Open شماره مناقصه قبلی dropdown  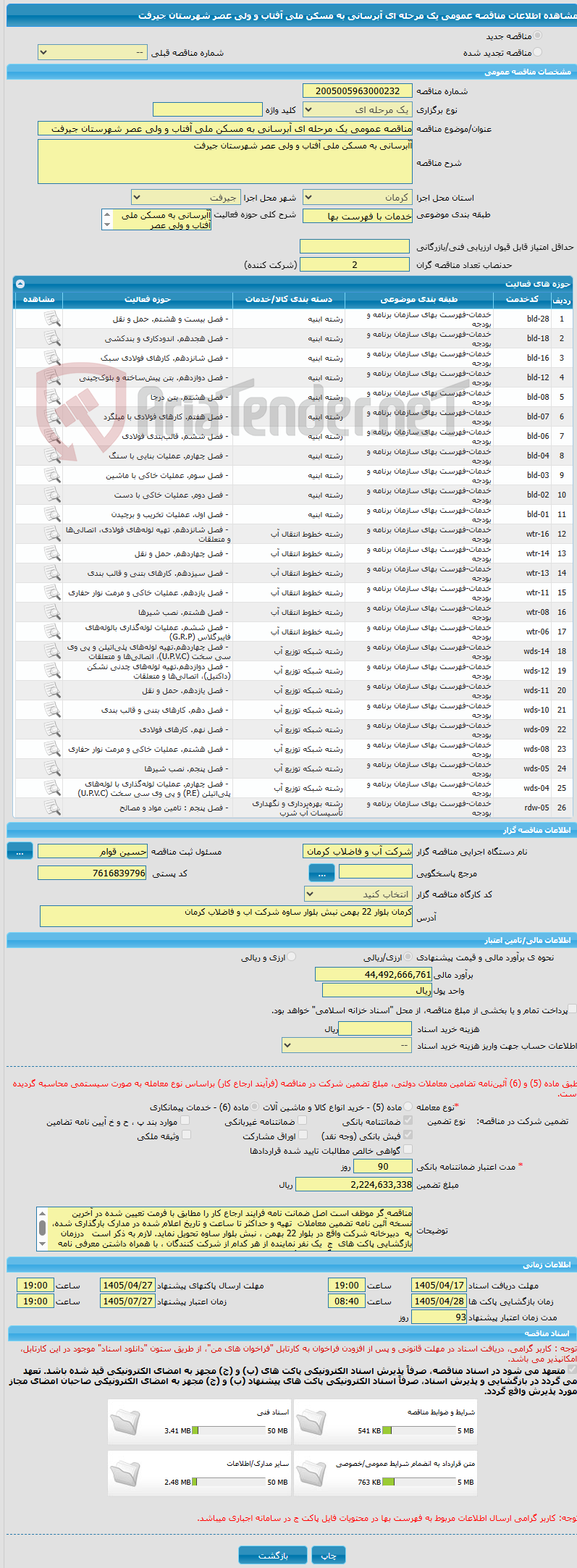92,53
